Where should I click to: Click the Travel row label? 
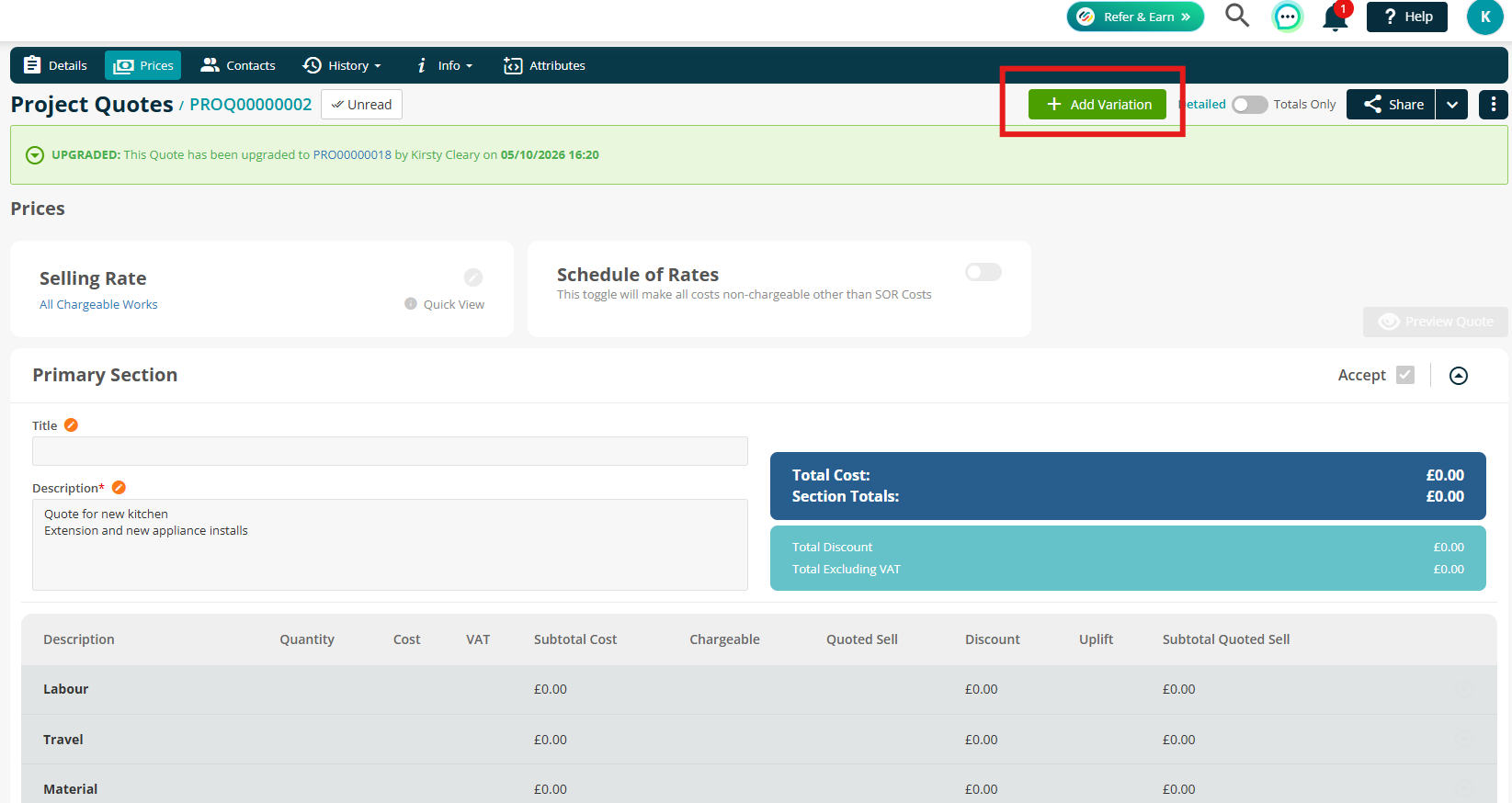pos(63,740)
